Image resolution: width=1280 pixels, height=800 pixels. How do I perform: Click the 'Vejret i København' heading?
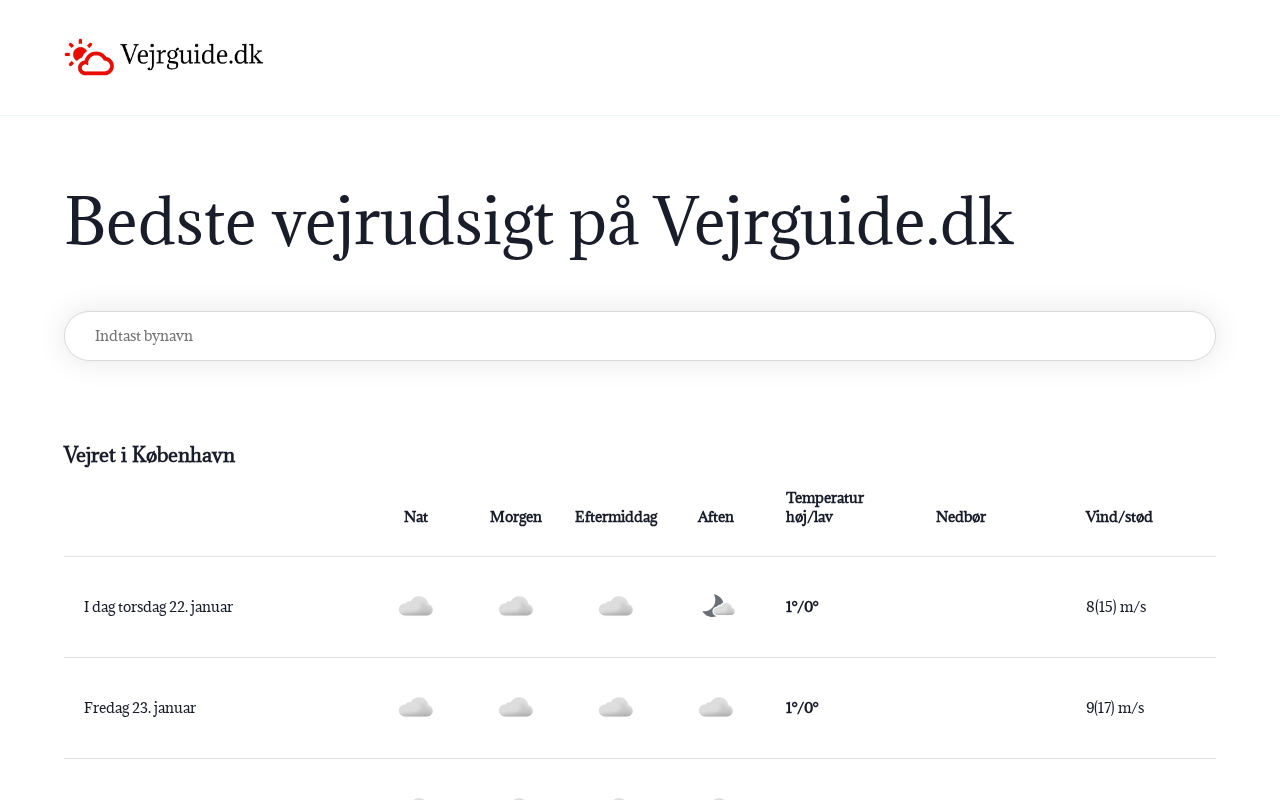pyautogui.click(x=149, y=455)
